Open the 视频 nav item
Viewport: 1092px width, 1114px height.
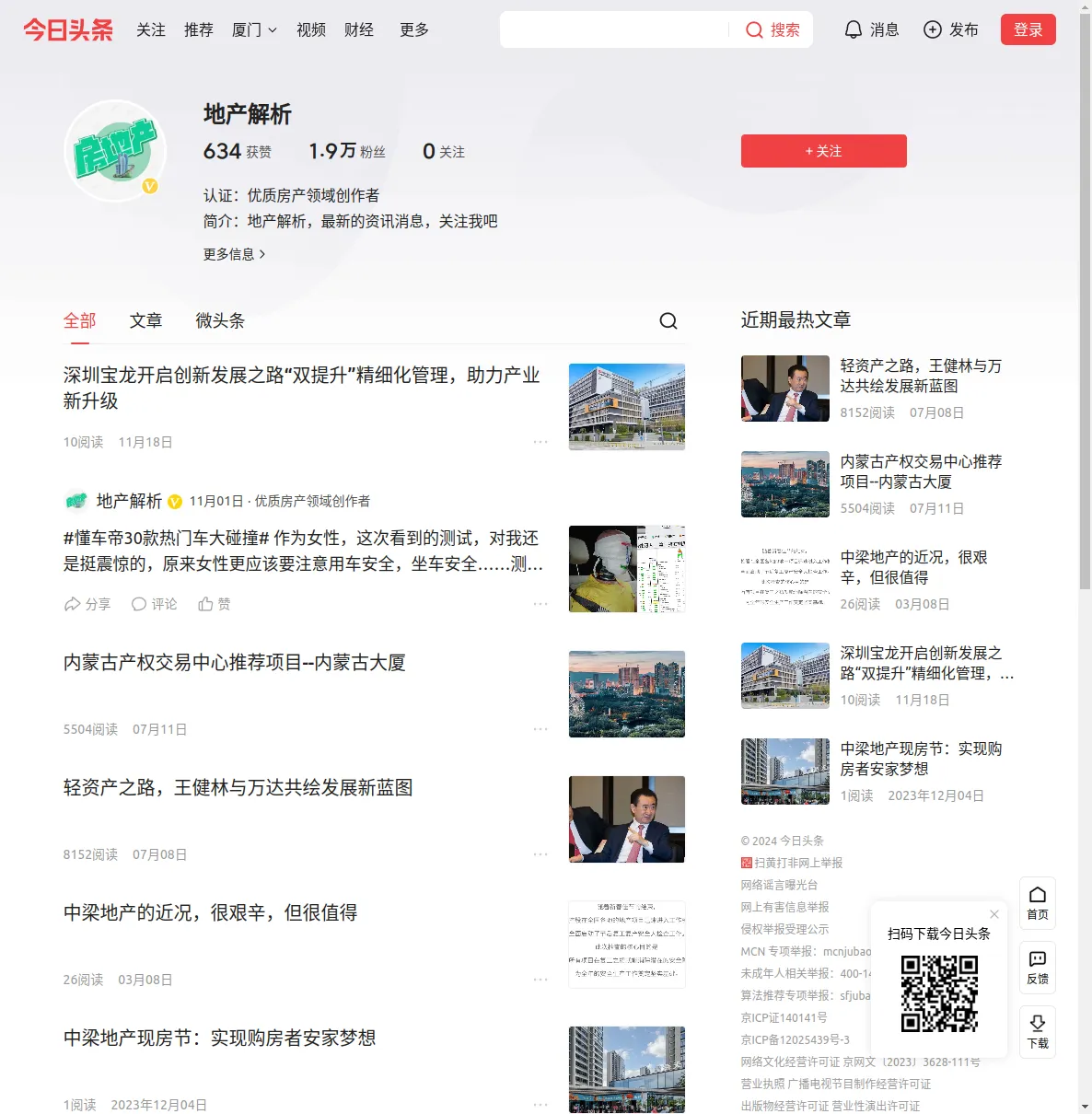[x=311, y=29]
